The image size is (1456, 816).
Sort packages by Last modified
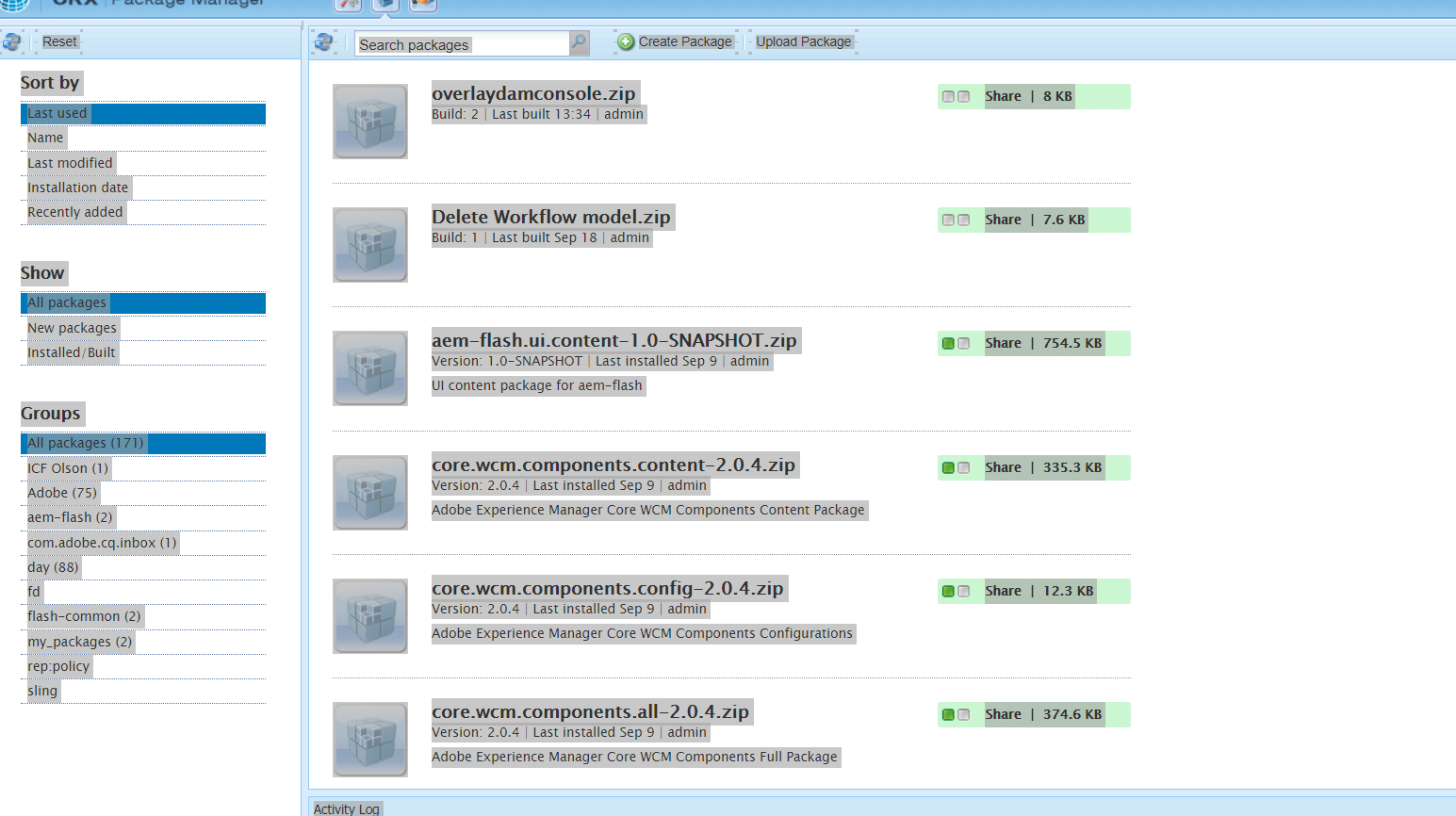tap(70, 162)
